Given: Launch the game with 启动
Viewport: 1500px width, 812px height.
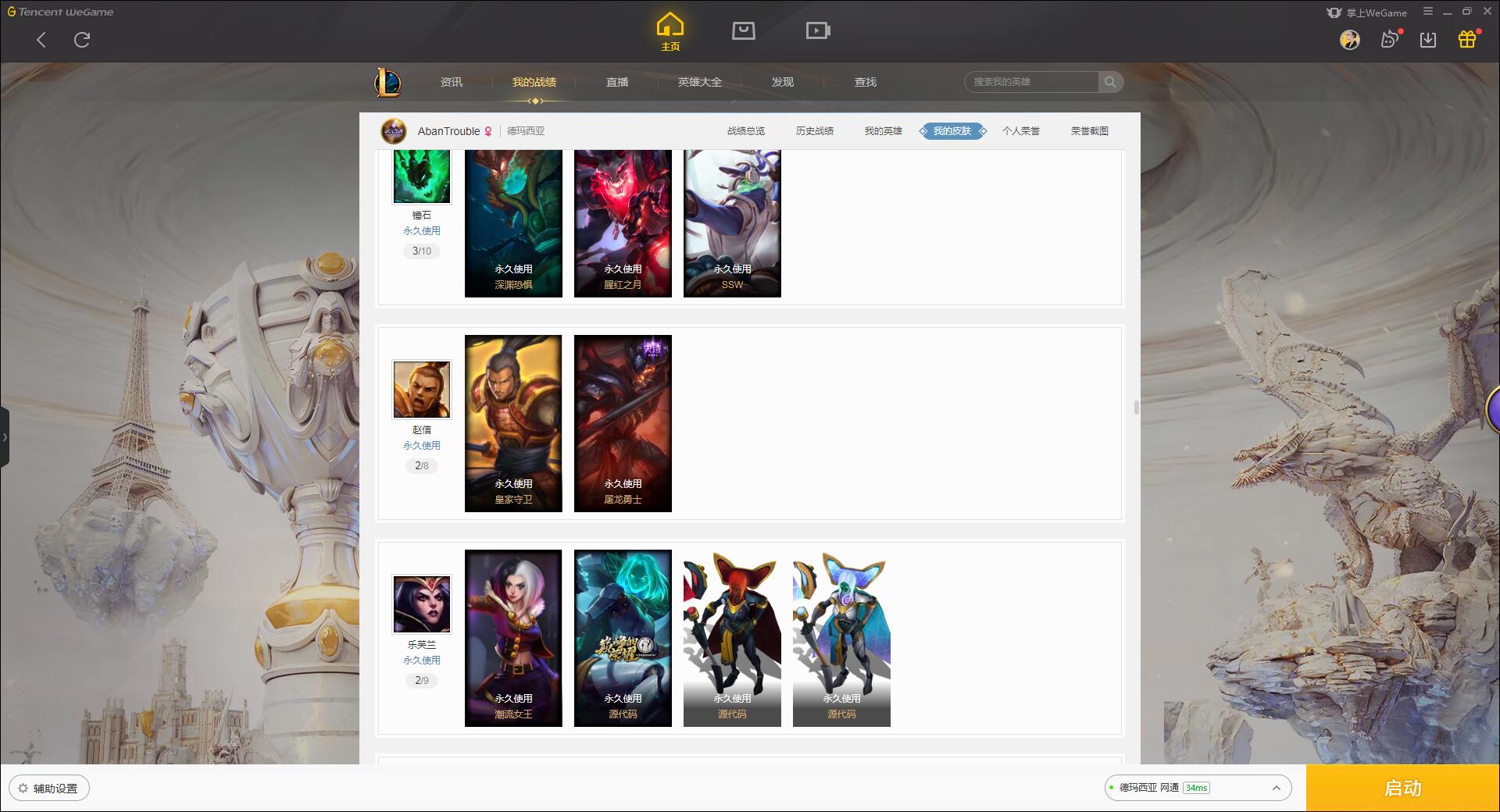Looking at the screenshot, I should coord(1403,789).
